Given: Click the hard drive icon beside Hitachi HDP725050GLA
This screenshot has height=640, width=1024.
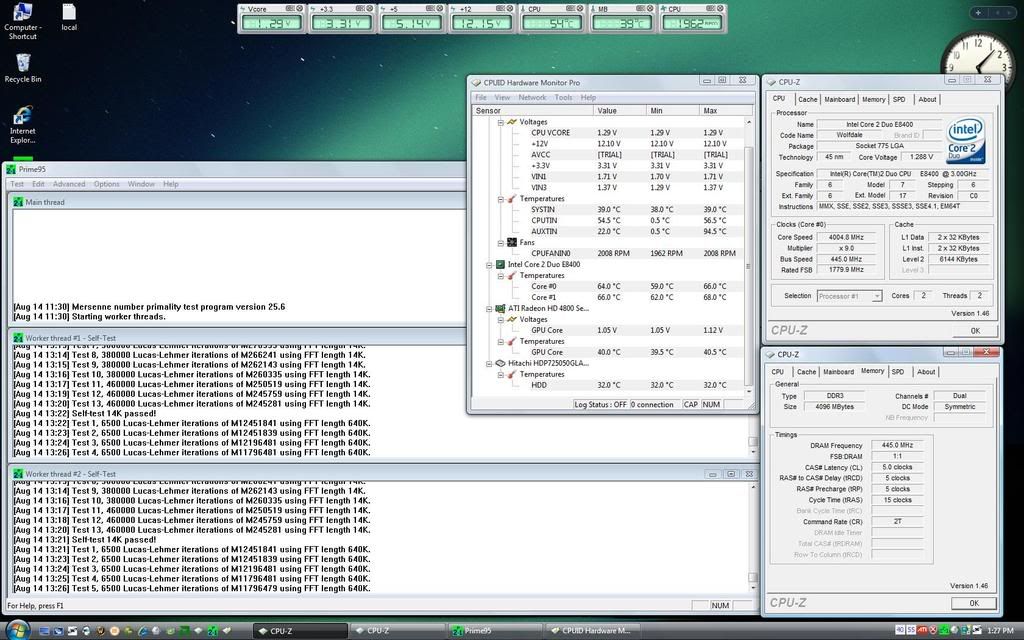Looking at the screenshot, I should [500, 363].
